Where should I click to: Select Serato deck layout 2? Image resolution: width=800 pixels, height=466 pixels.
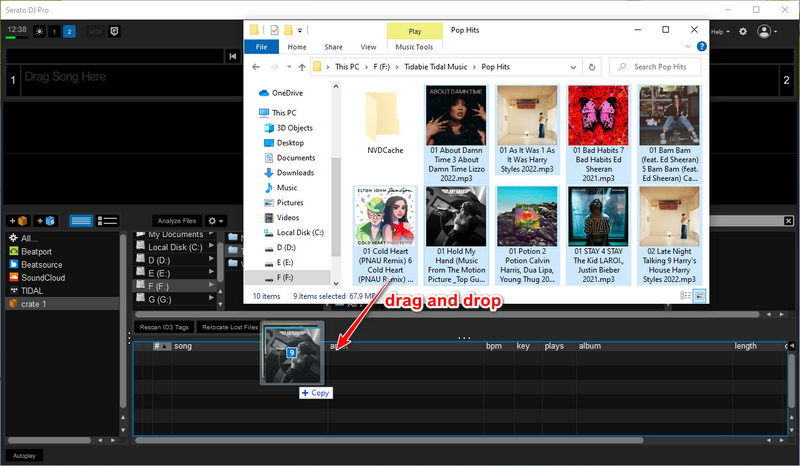pyautogui.click(x=69, y=32)
